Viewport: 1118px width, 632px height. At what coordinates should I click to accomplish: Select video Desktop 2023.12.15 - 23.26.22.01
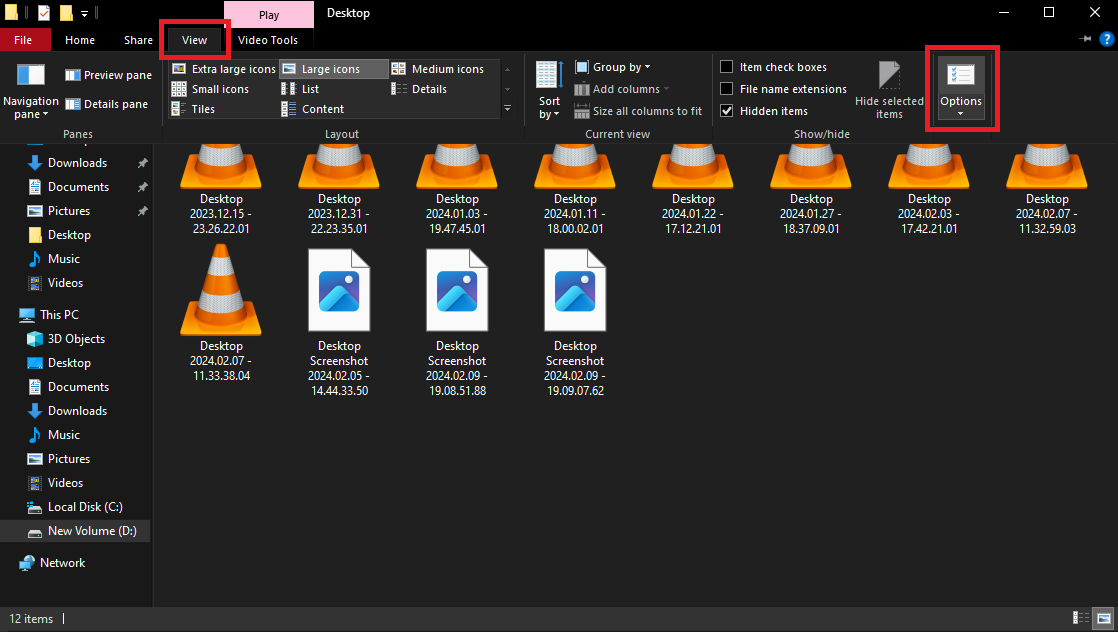tap(221, 190)
